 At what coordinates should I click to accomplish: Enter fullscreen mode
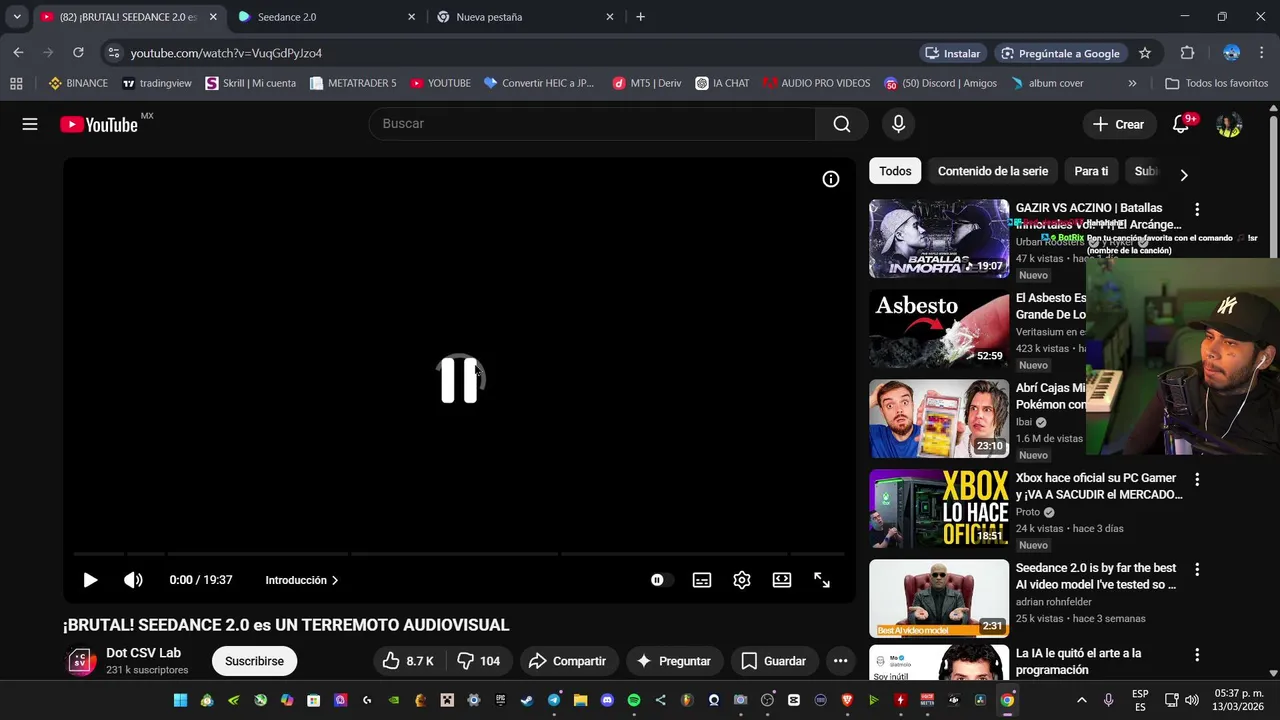(x=822, y=580)
